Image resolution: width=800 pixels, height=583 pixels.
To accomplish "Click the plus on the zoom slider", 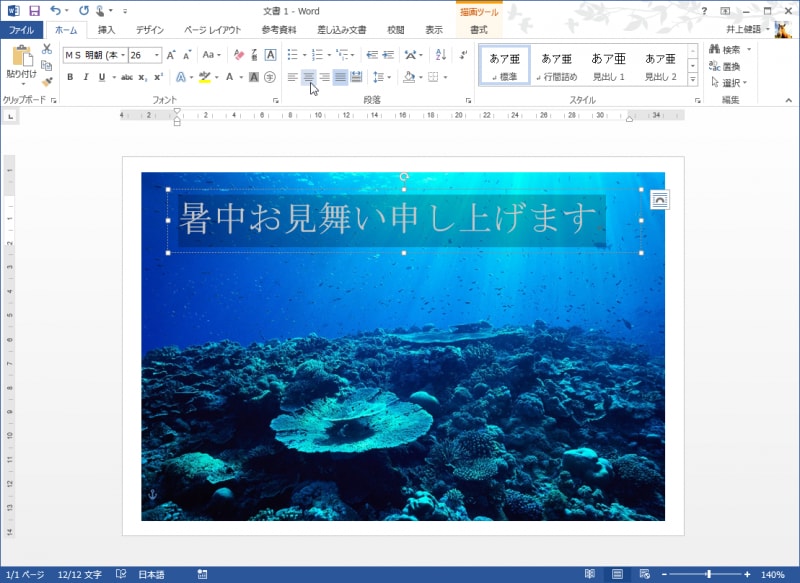I will point(748,575).
